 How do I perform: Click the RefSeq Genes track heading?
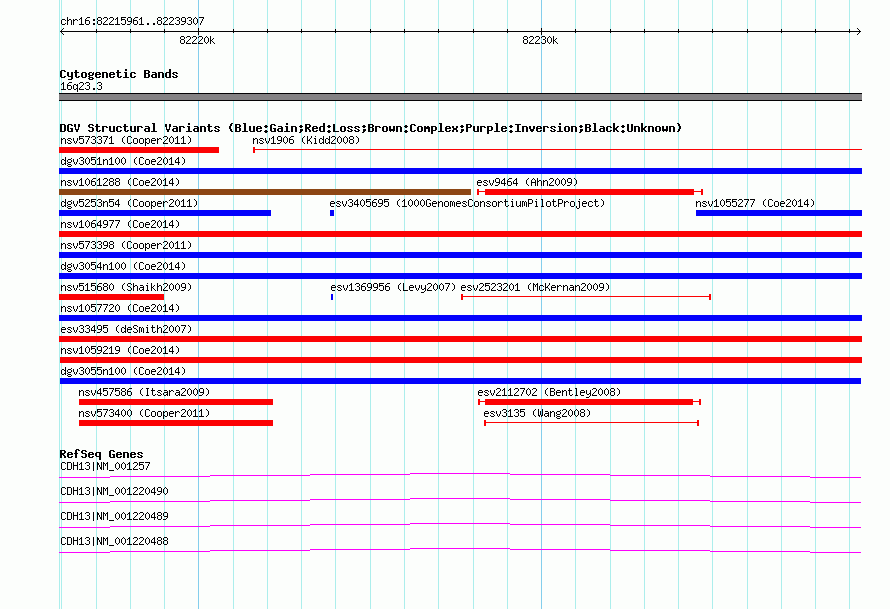click(x=101, y=454)
